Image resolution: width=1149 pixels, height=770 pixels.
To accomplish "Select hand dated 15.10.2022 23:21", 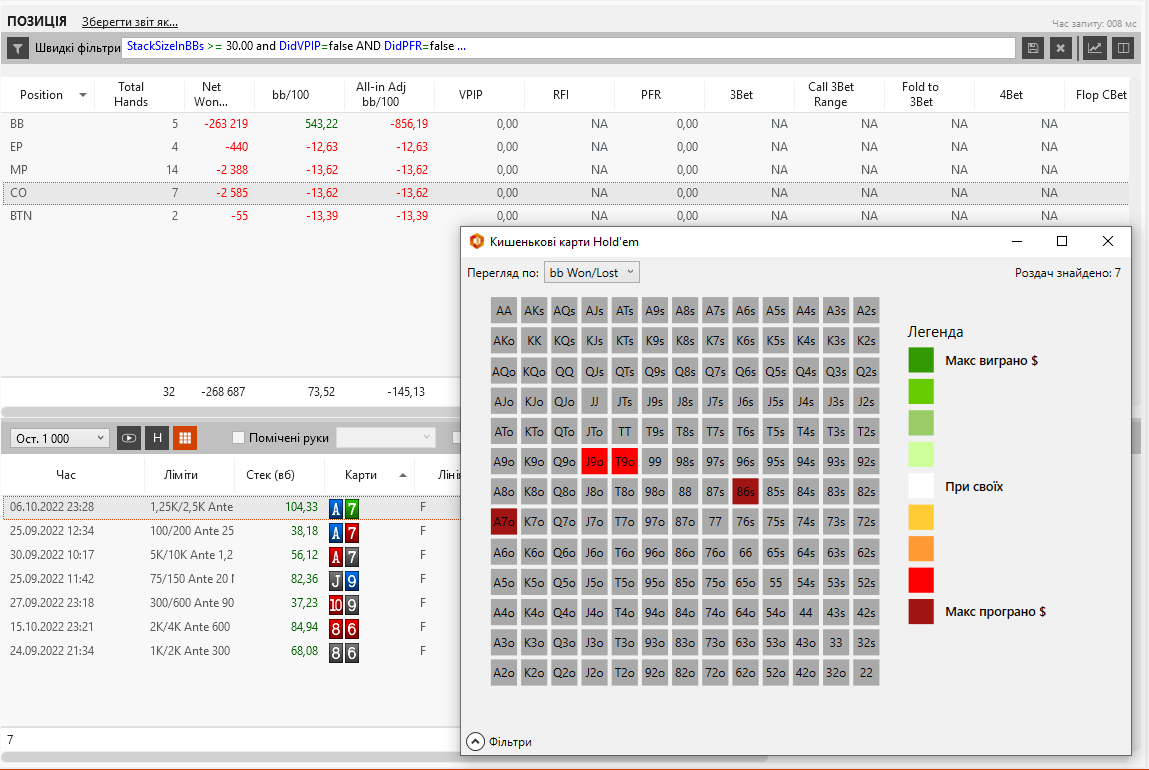I will coord(231,627).
